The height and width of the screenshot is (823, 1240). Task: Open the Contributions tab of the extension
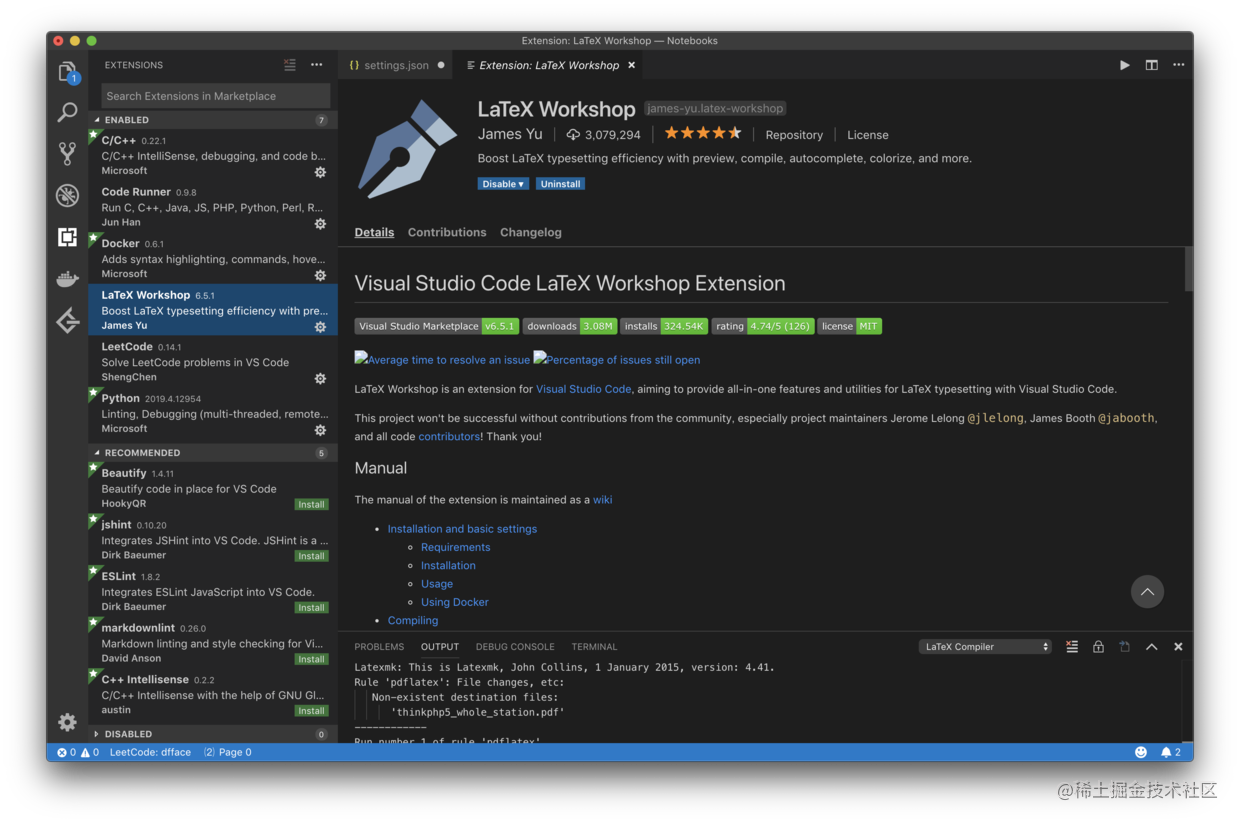click(x=446, y=232)
